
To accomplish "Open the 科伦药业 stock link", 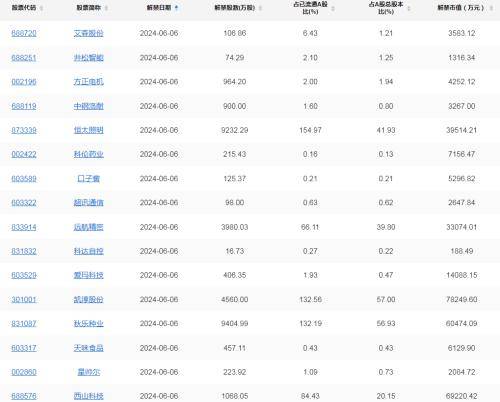I will [88, 154].
